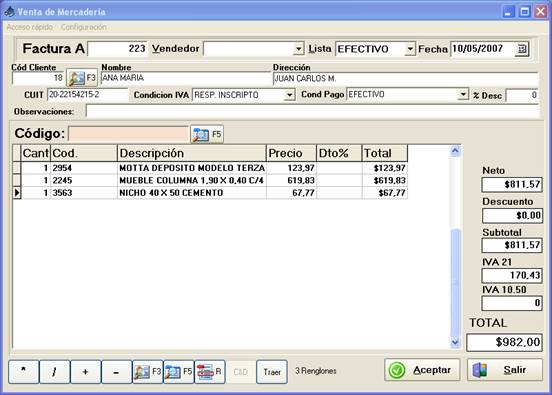Click the IVA 21 value box 170,43
This screenshot has width=552, height=395.
pos(512,275)
